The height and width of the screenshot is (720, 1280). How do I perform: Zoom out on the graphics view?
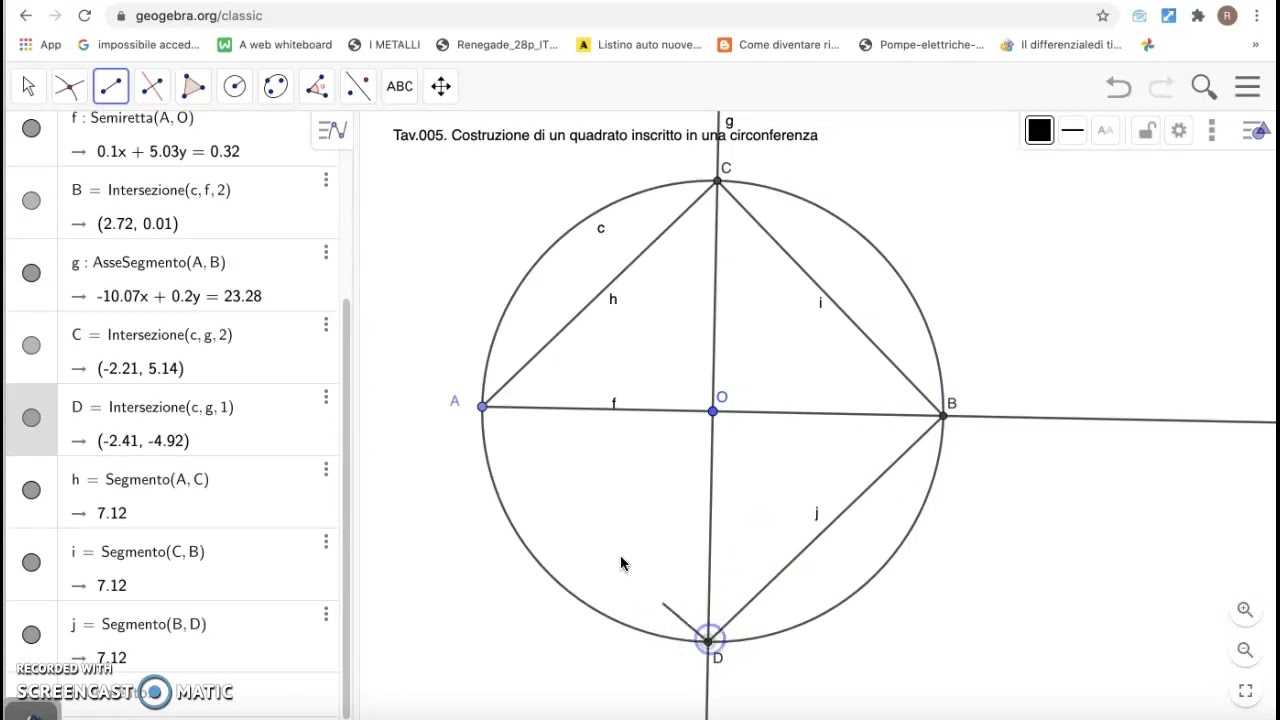coord(1245,650)
